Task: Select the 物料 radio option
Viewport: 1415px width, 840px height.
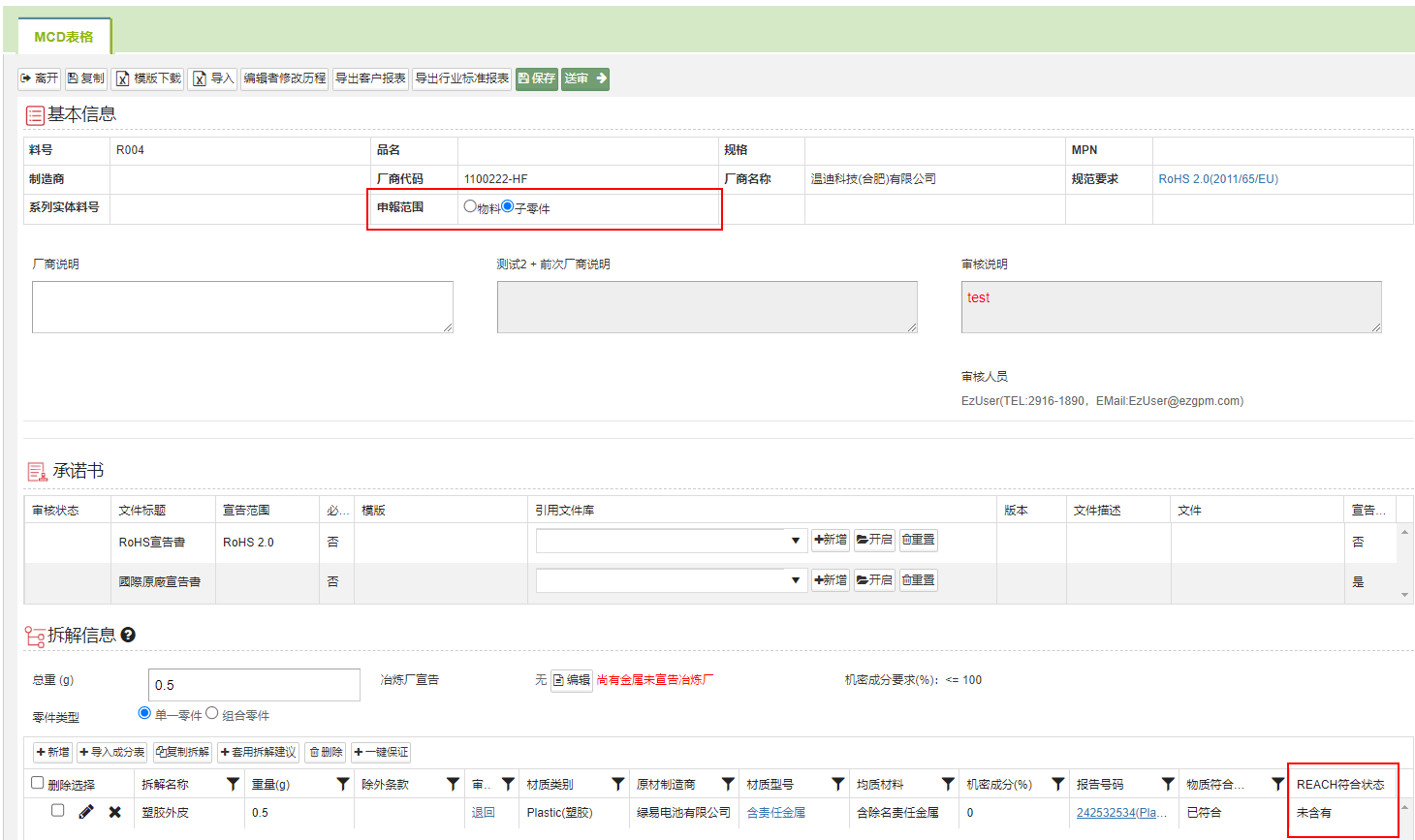Action: coord(470,206)
